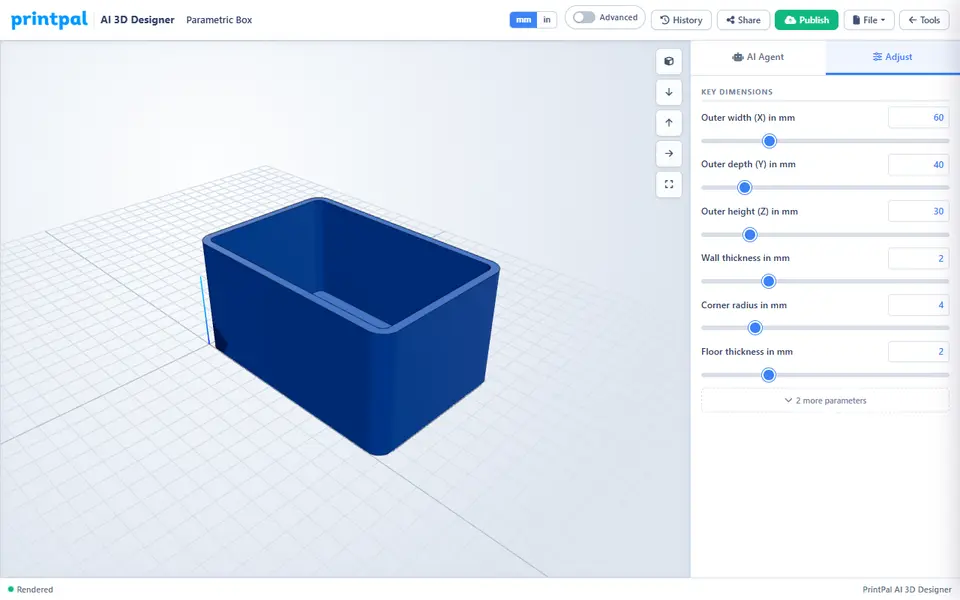
Task: Click the Outer width value field
Action: (x=918, y=118)
